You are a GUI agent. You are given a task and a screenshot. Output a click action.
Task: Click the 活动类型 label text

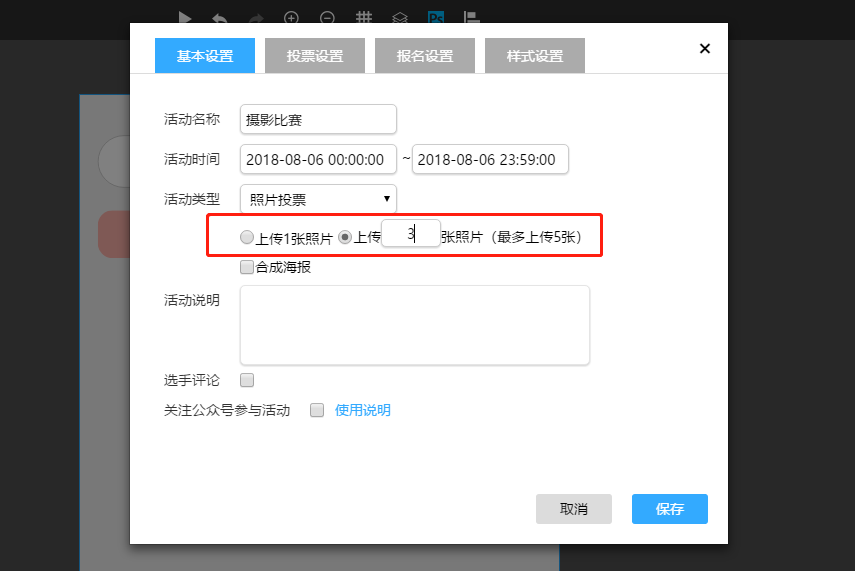click(x=192, y=199)
